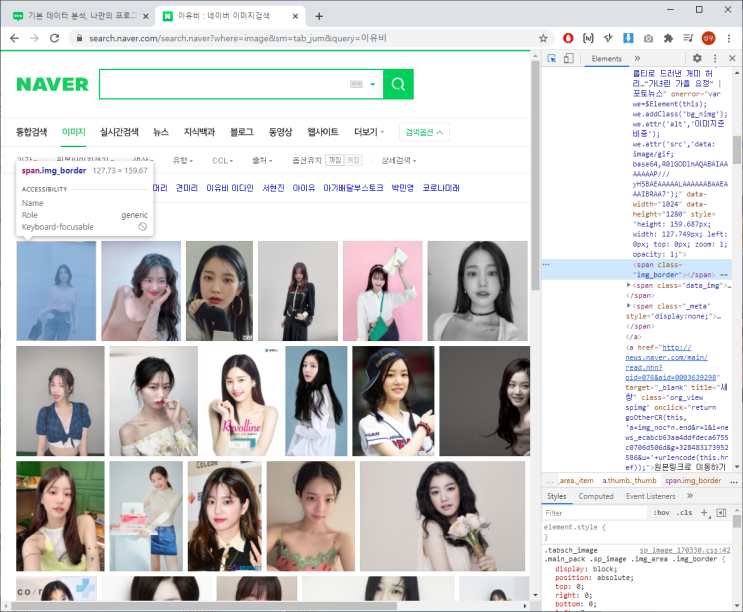Open related search 아이유
Viewport: 743px width, 612px height.
point(303,188)
